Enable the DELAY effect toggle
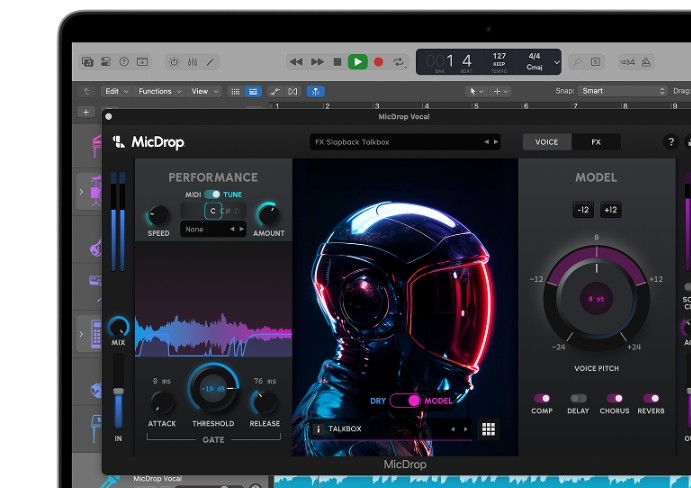The image size is (691, 488). click(578, 399)
